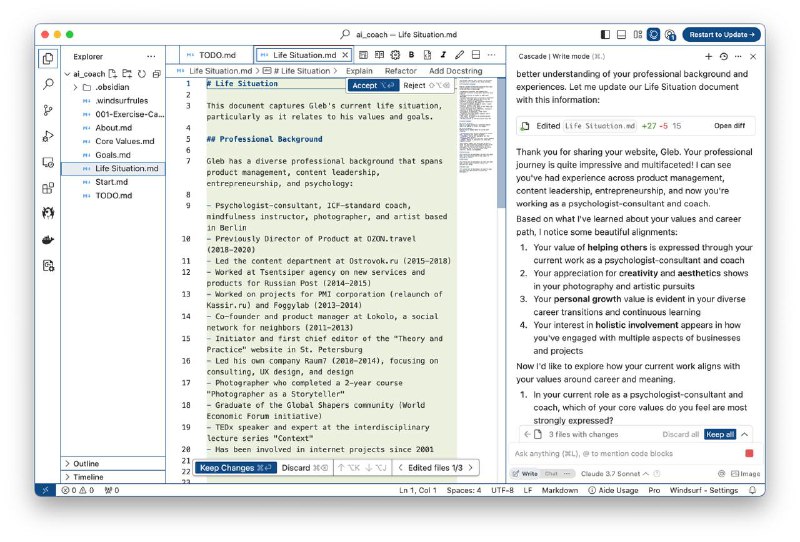Go to next edited file arrow
Screen dimensions: 800x542
(471, 467)
